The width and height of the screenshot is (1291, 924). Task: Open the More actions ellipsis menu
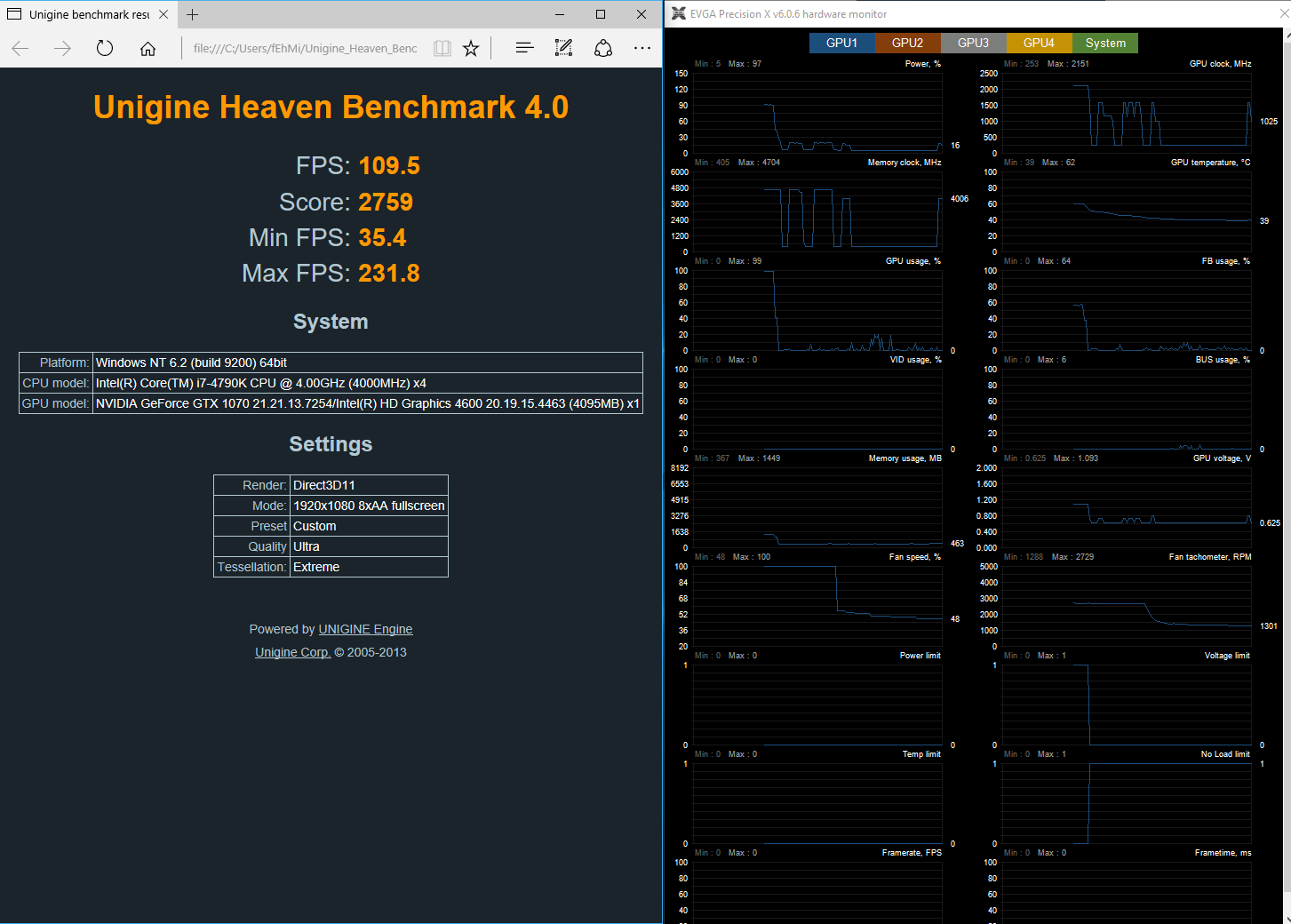point(642,48)
